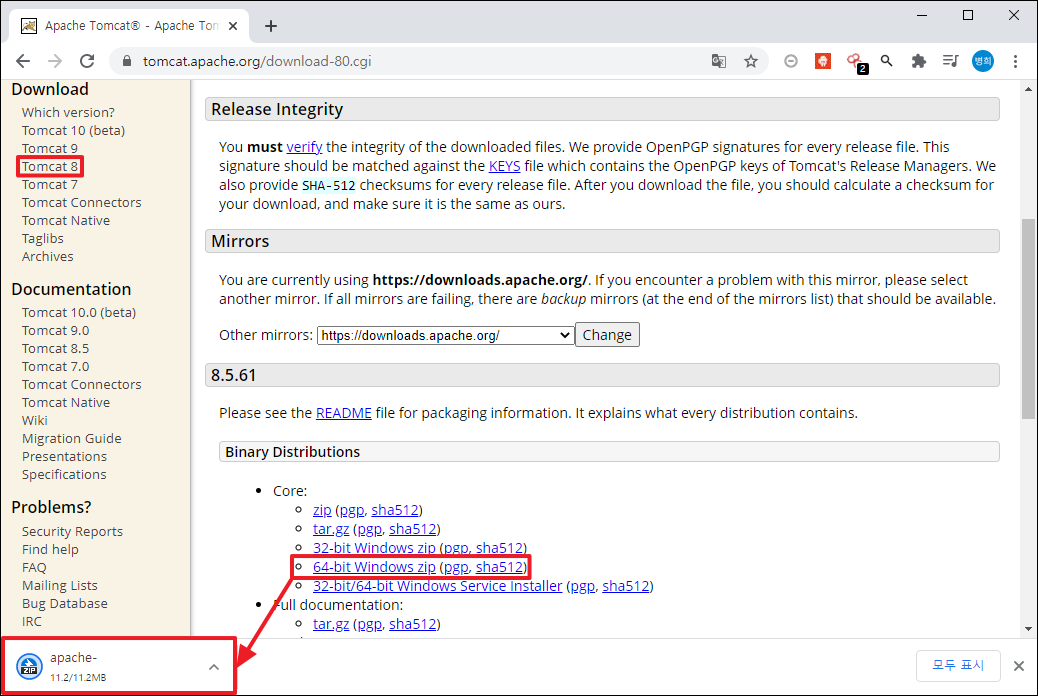Open Security Reports link
The height and width of the screenshot is (696, 1038).
pyautogui.click(x=72, y=531)
